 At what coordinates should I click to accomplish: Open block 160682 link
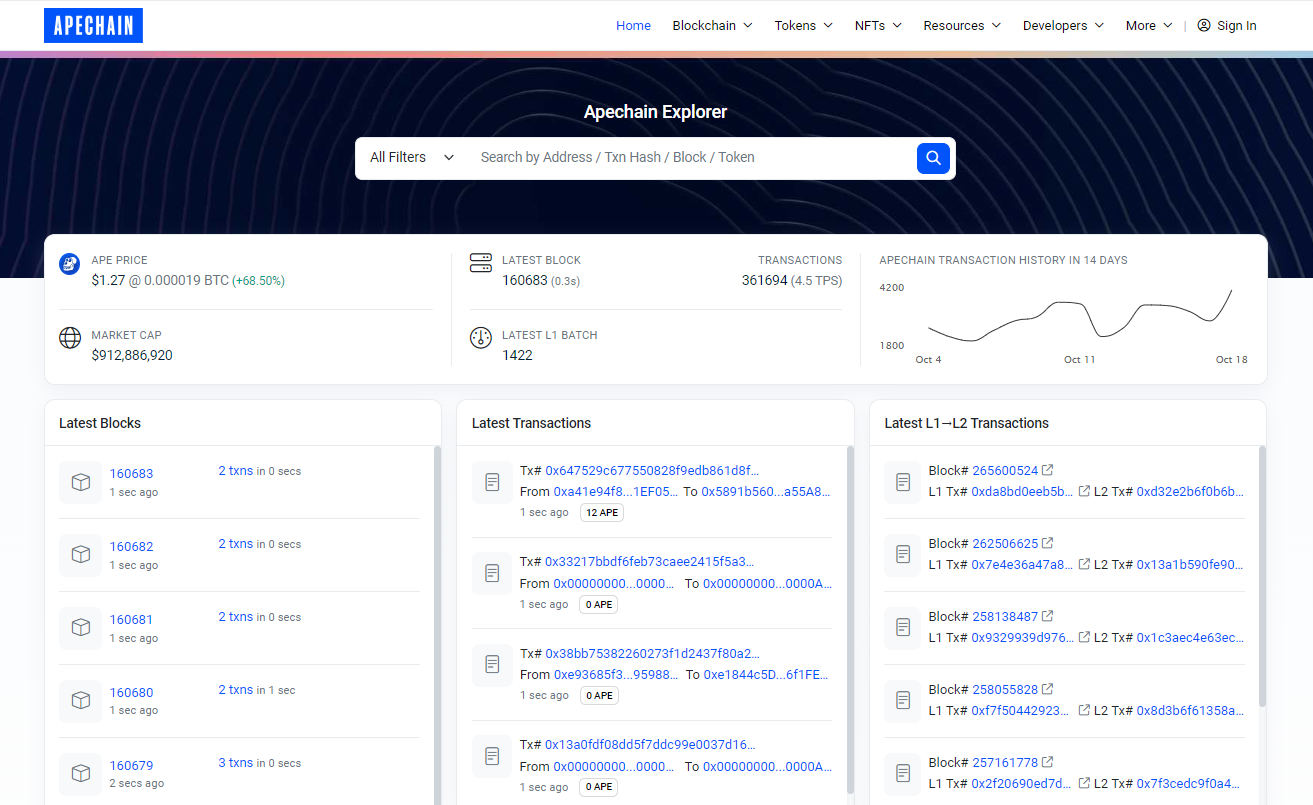click(131, 547)
